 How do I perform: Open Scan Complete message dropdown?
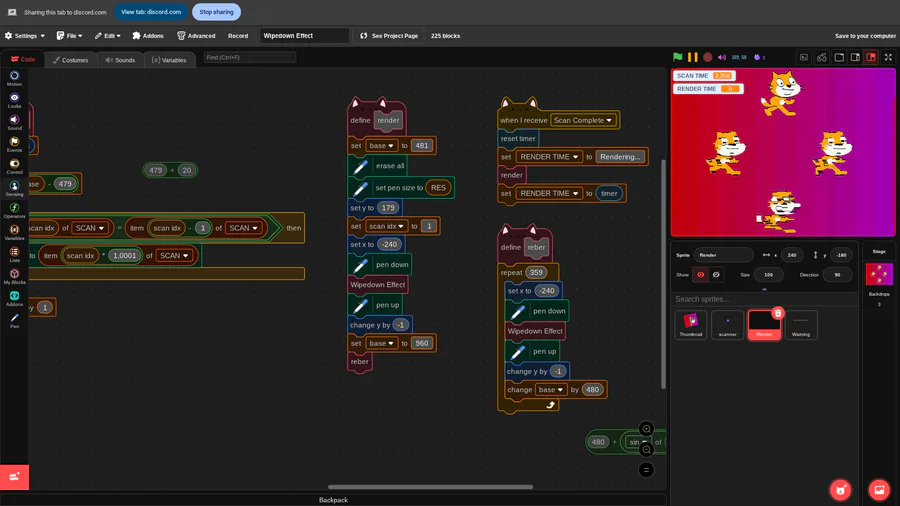pyautogui.click(x=583, y=120)
